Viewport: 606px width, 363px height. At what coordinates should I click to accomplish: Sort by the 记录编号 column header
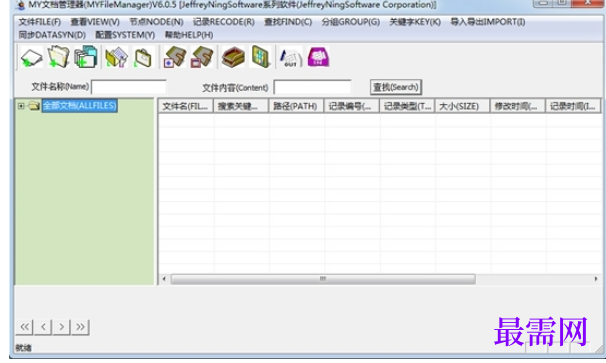pos(352,106)
